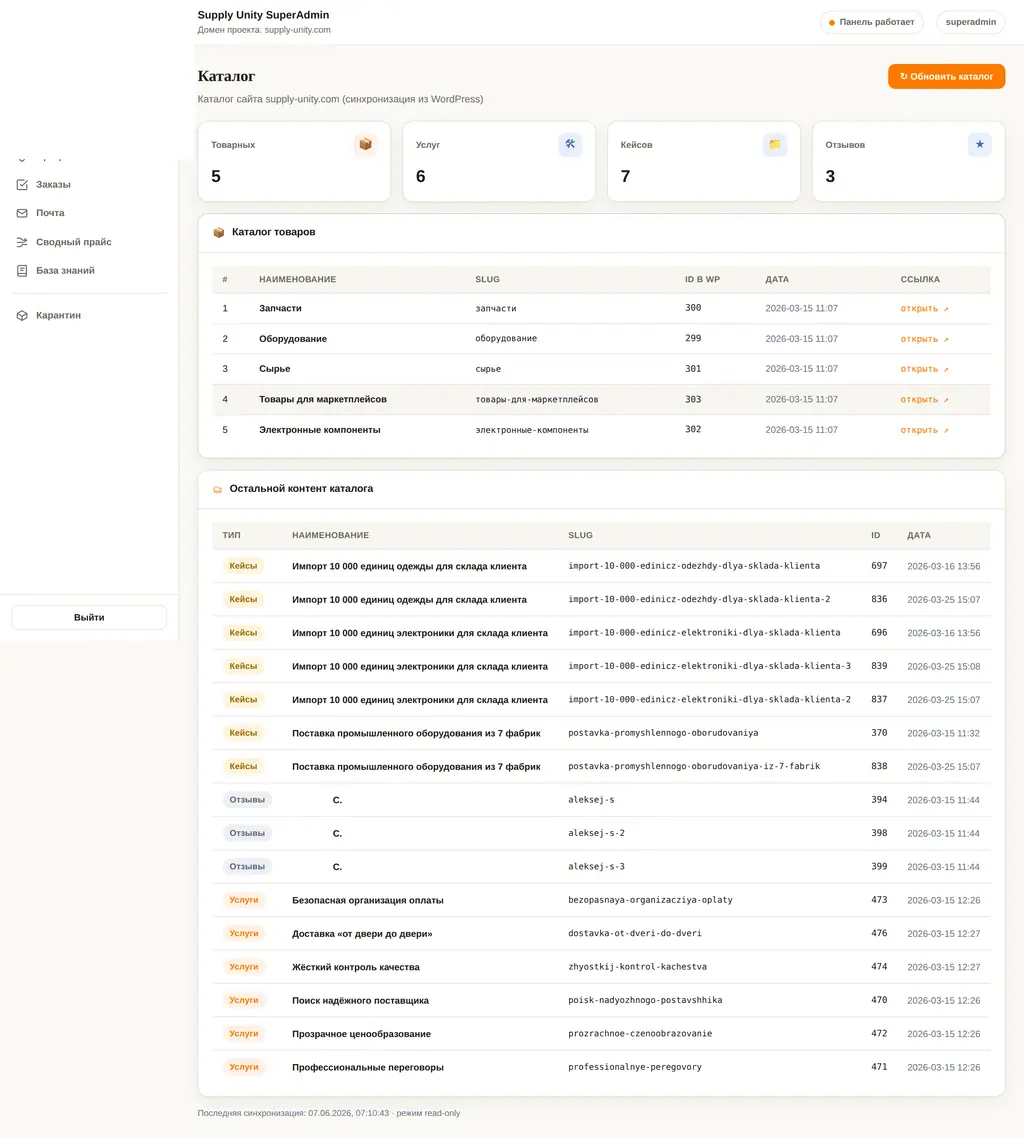Open link for Товары для маркетплейсов

[x=924, y=399]
